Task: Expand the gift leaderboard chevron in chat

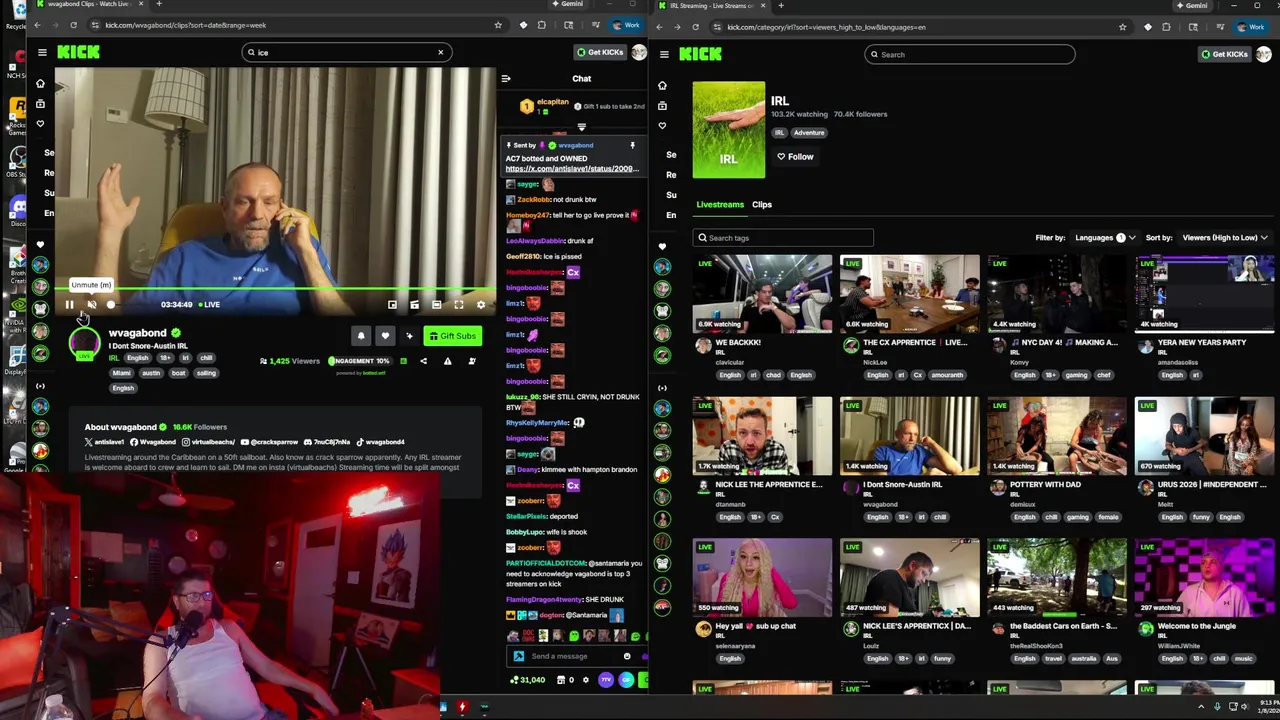Action: (581, 127)
